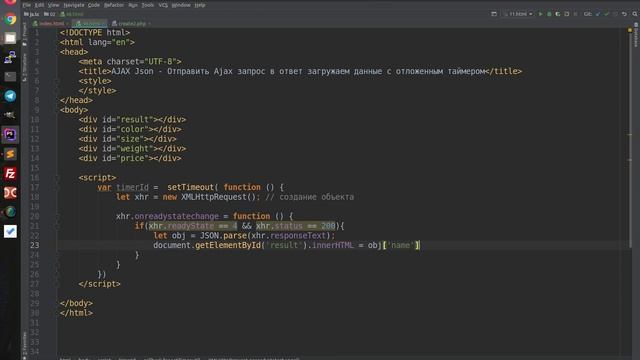This screenshot has width=640, height=360.
Task: Collapse the if block fold on line 21
Action: click(x=57, y=226)
